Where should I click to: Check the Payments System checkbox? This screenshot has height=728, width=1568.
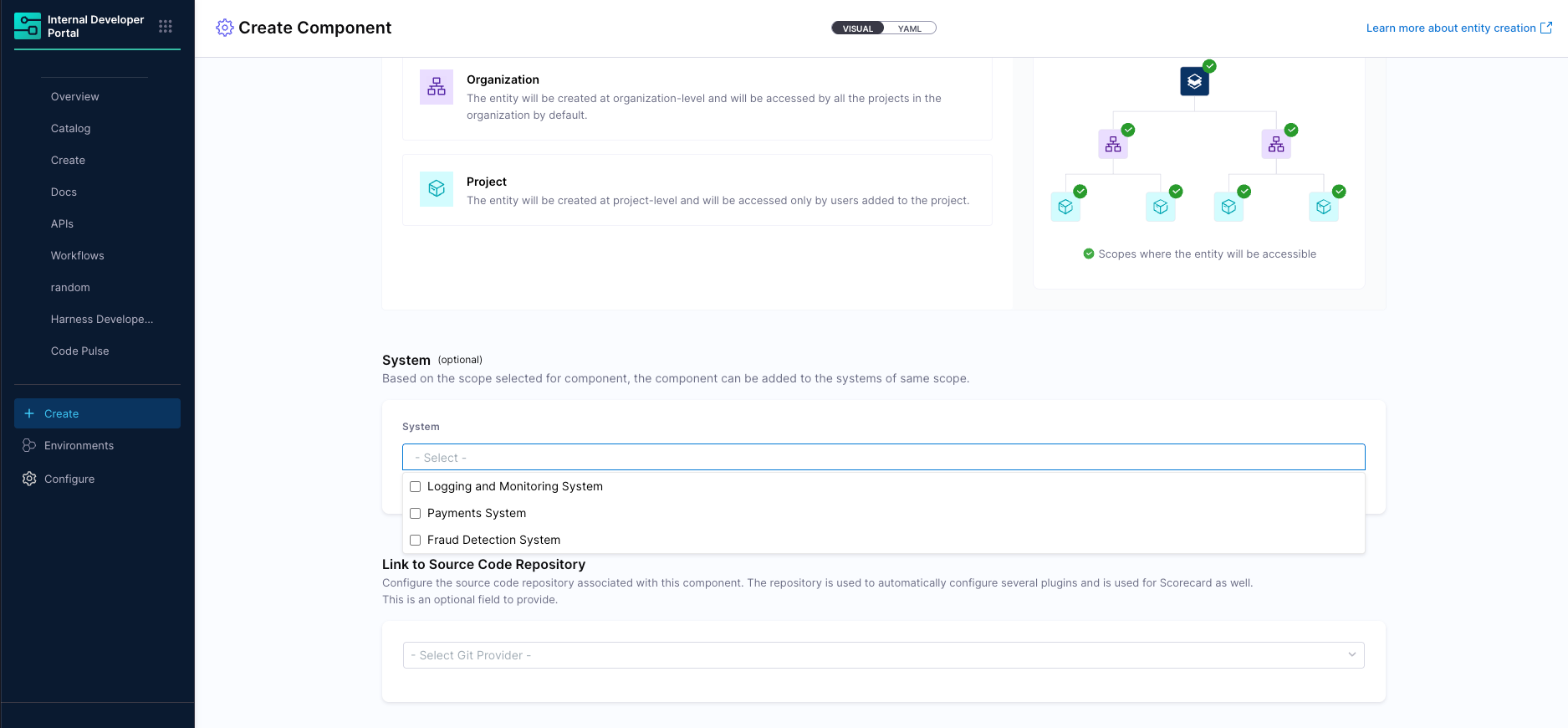416,513
